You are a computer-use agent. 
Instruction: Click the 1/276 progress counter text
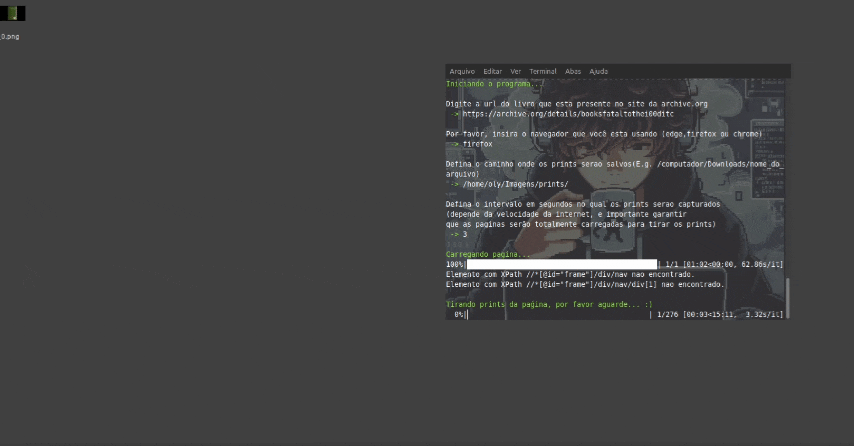667,315
